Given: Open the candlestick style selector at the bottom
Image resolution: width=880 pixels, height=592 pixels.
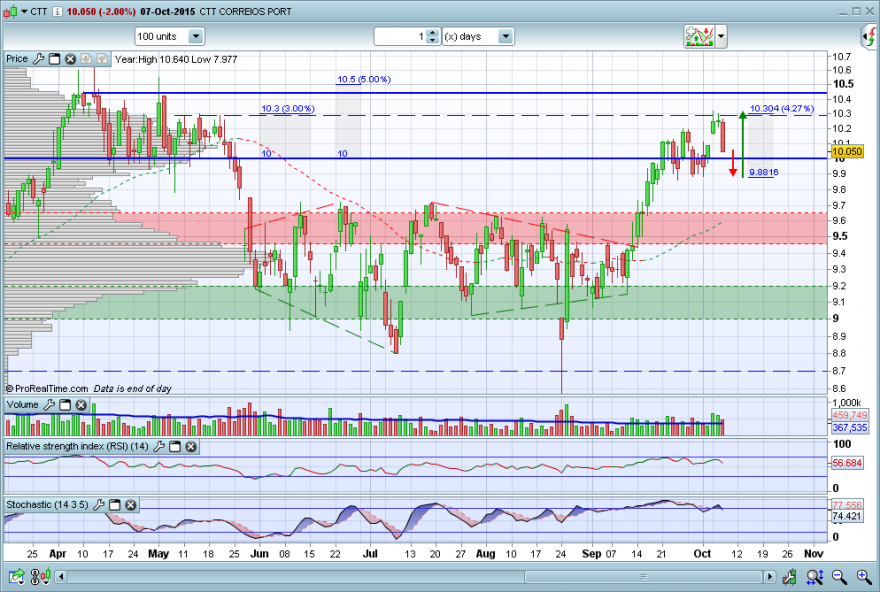Looking at the screenshot, I should click(x=40, y=576).
